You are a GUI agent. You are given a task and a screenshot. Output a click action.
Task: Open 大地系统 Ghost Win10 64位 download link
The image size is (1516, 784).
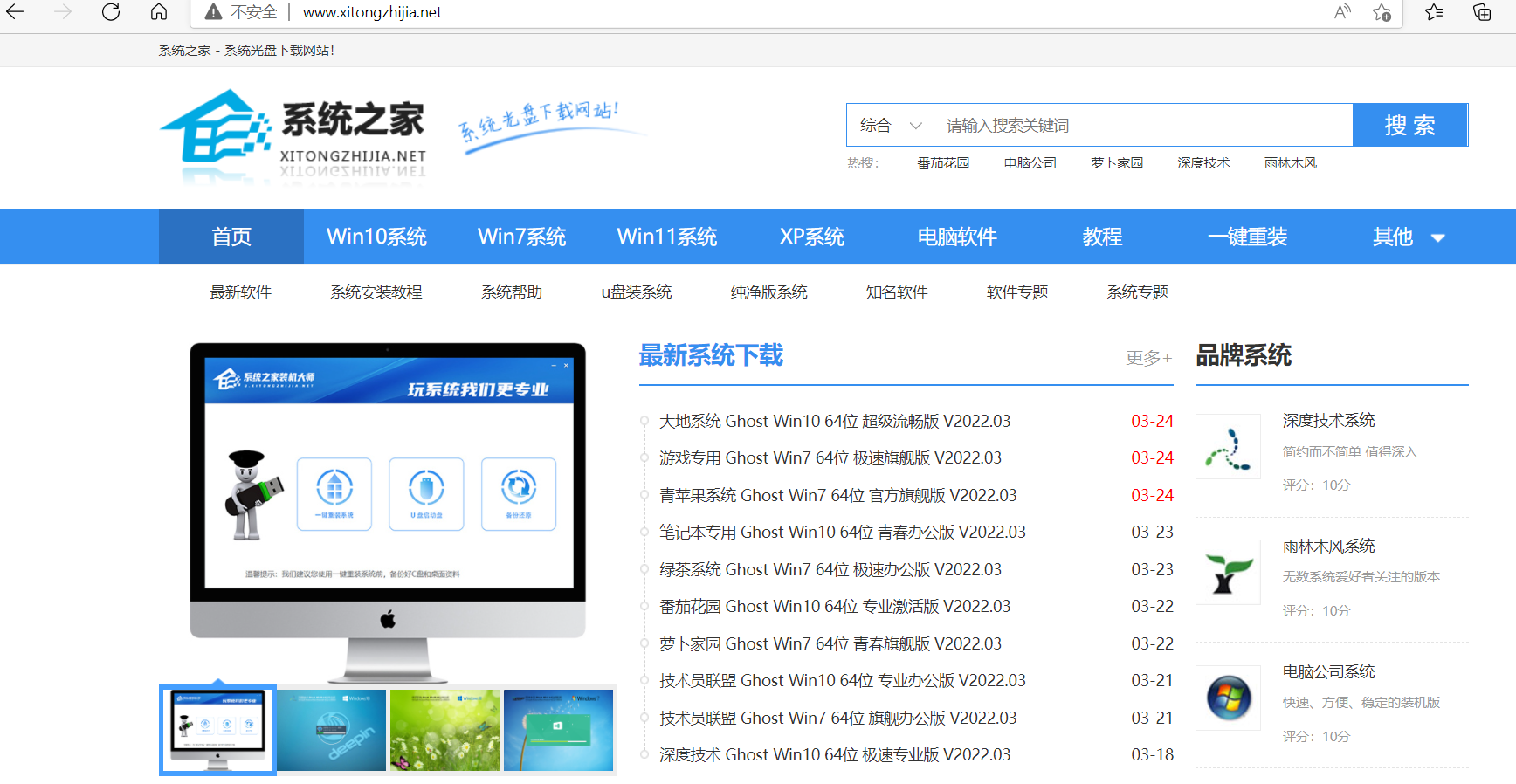coord(834,422)
